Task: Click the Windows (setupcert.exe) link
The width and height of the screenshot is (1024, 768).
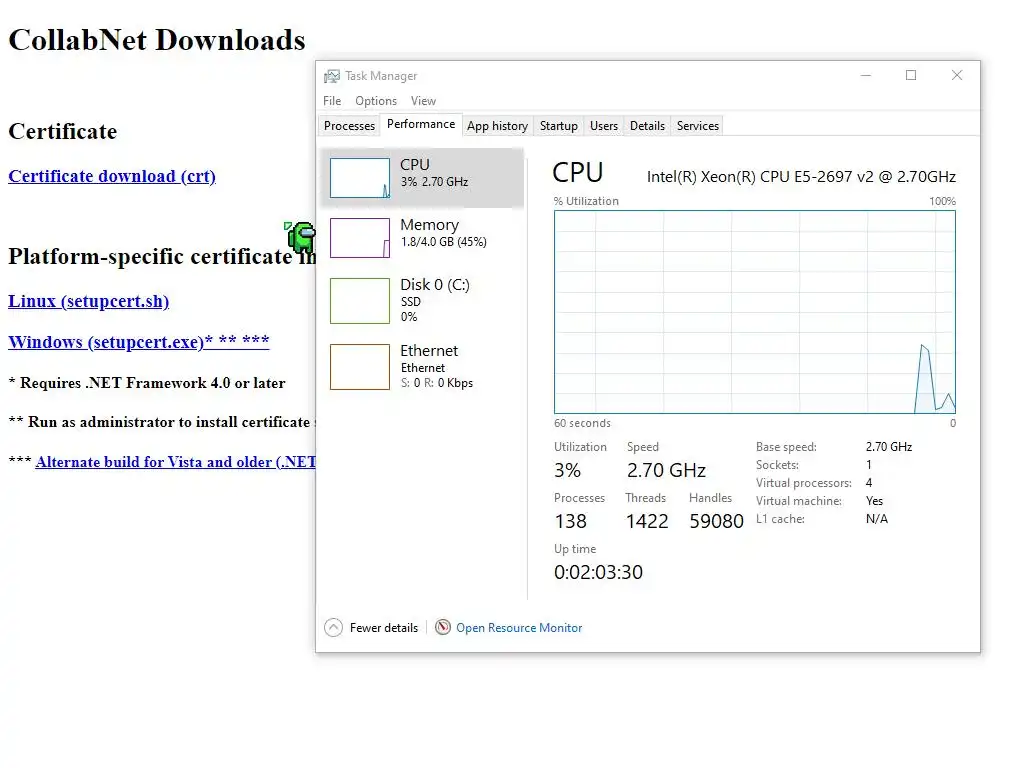Action: tap(138, 342)
